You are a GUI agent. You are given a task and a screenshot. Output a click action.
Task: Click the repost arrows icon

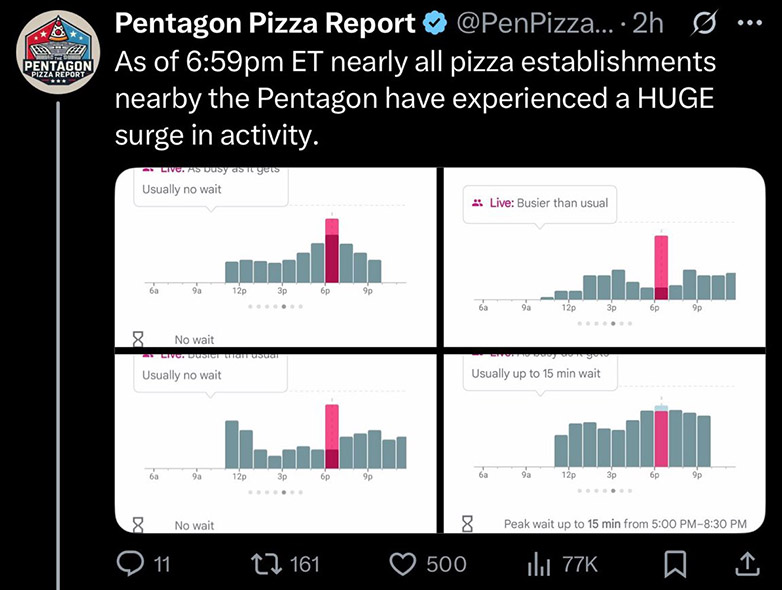[266, 564]
